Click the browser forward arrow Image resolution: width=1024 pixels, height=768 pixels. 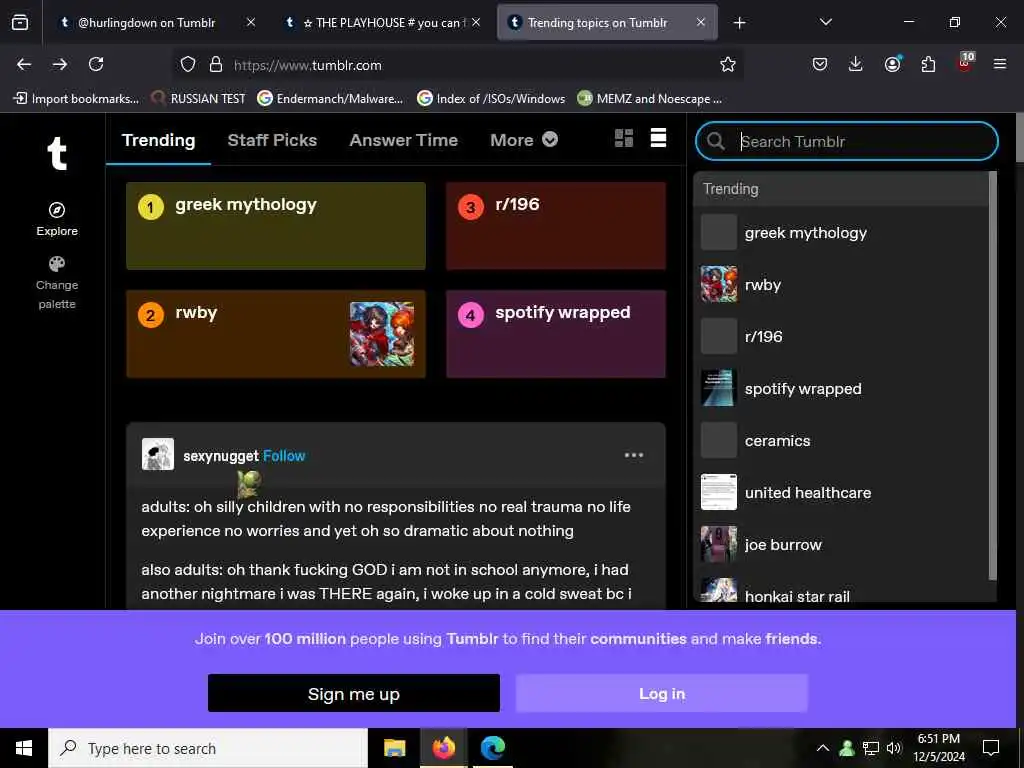tap(60, 64)
